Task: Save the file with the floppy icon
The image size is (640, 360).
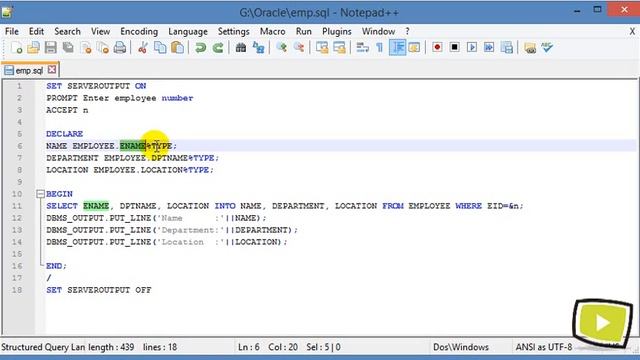Action: 51,48
